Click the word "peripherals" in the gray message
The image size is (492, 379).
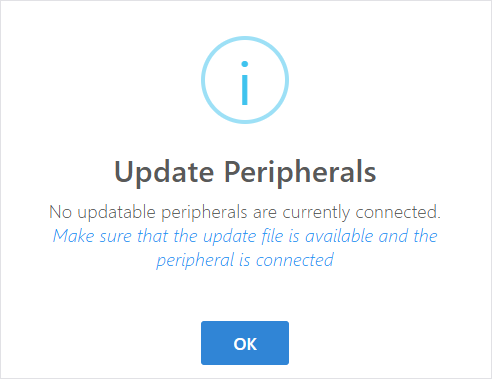(204, 213)
